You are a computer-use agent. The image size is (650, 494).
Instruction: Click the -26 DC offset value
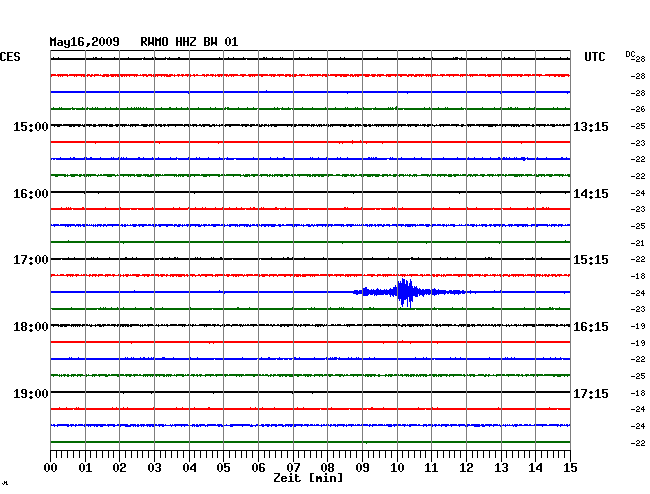pyautogui.click(x=638, y=109)
